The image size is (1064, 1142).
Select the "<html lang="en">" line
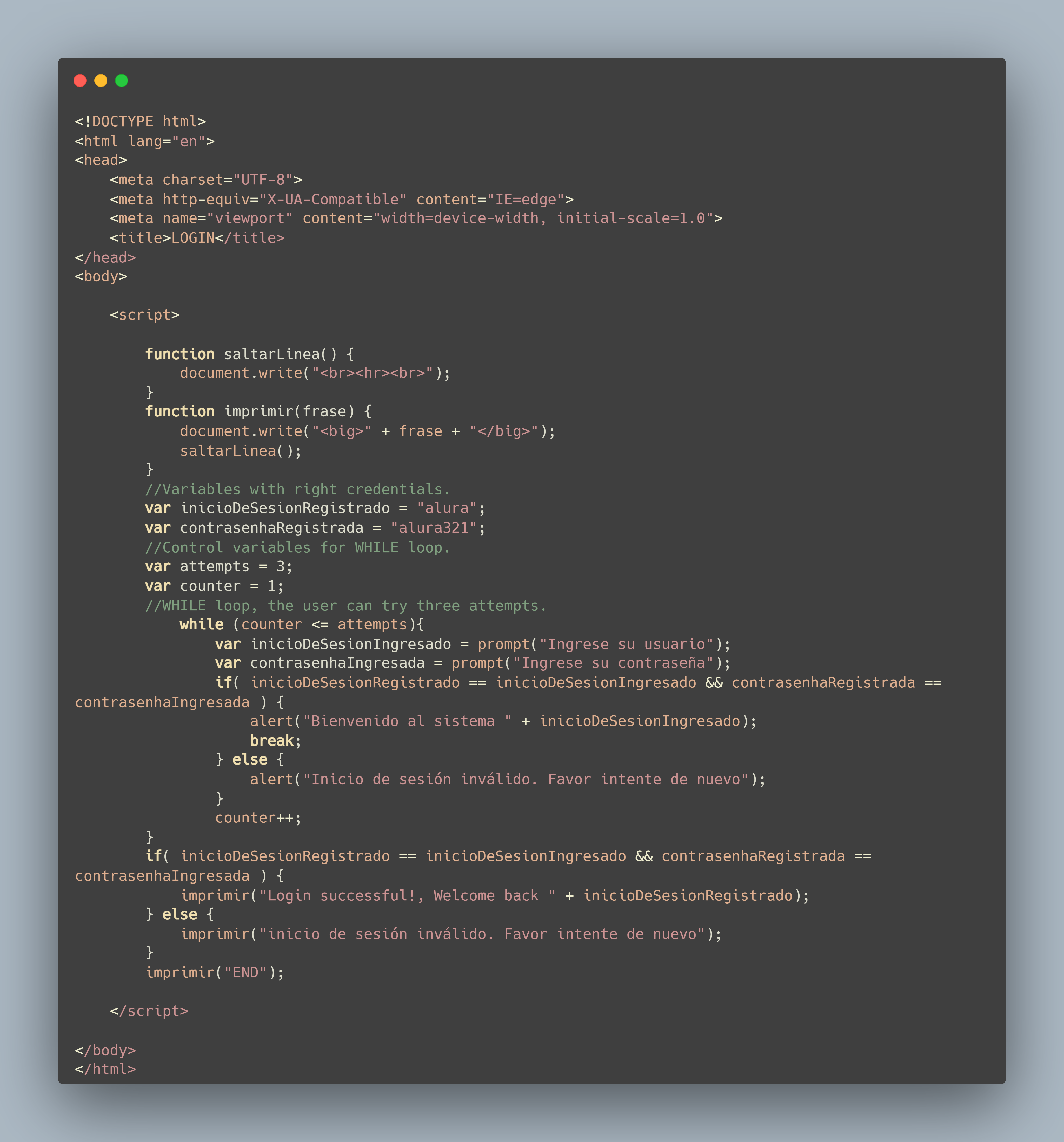click(145, 141)
